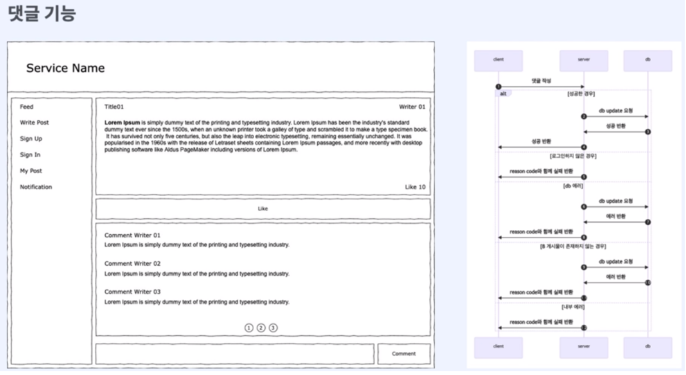
Task: Click the wide Like button below the post
Action: (x=263, y=209)
